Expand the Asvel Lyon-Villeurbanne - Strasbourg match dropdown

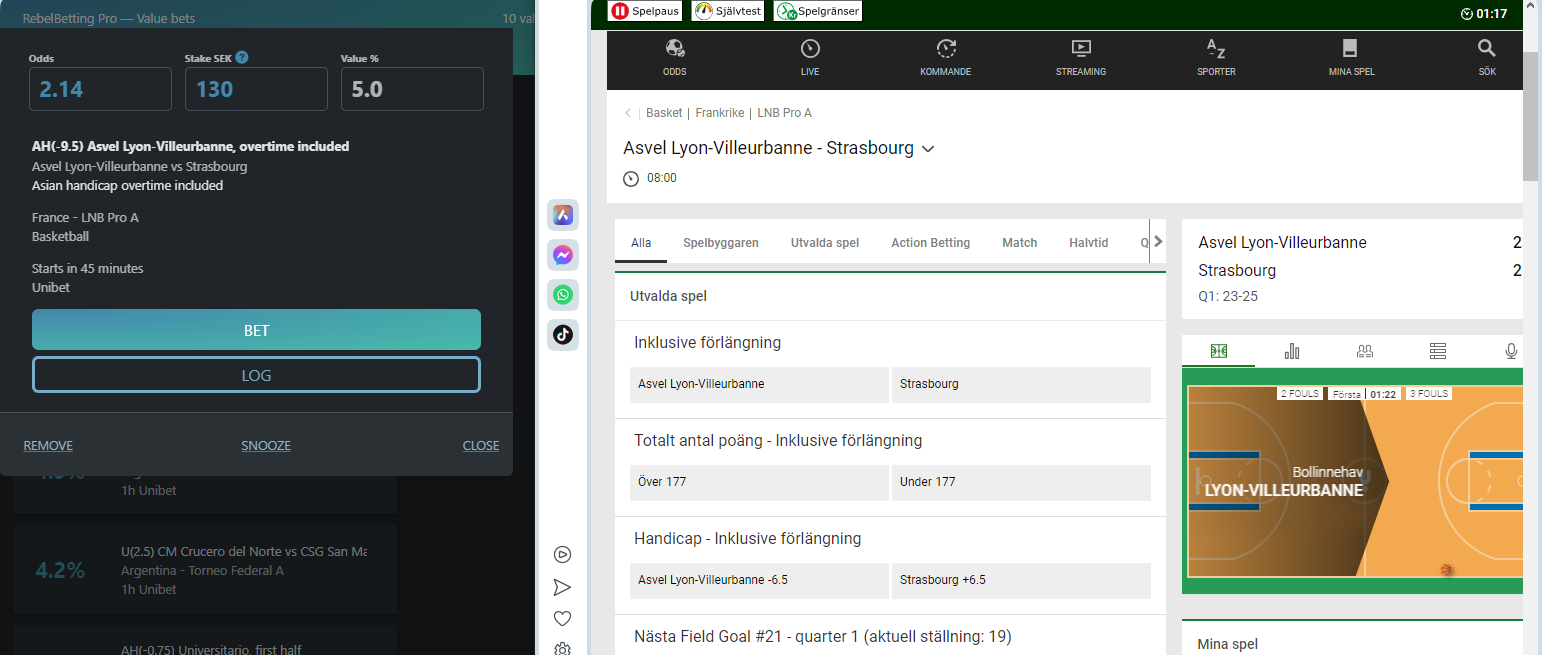point(928,149)
